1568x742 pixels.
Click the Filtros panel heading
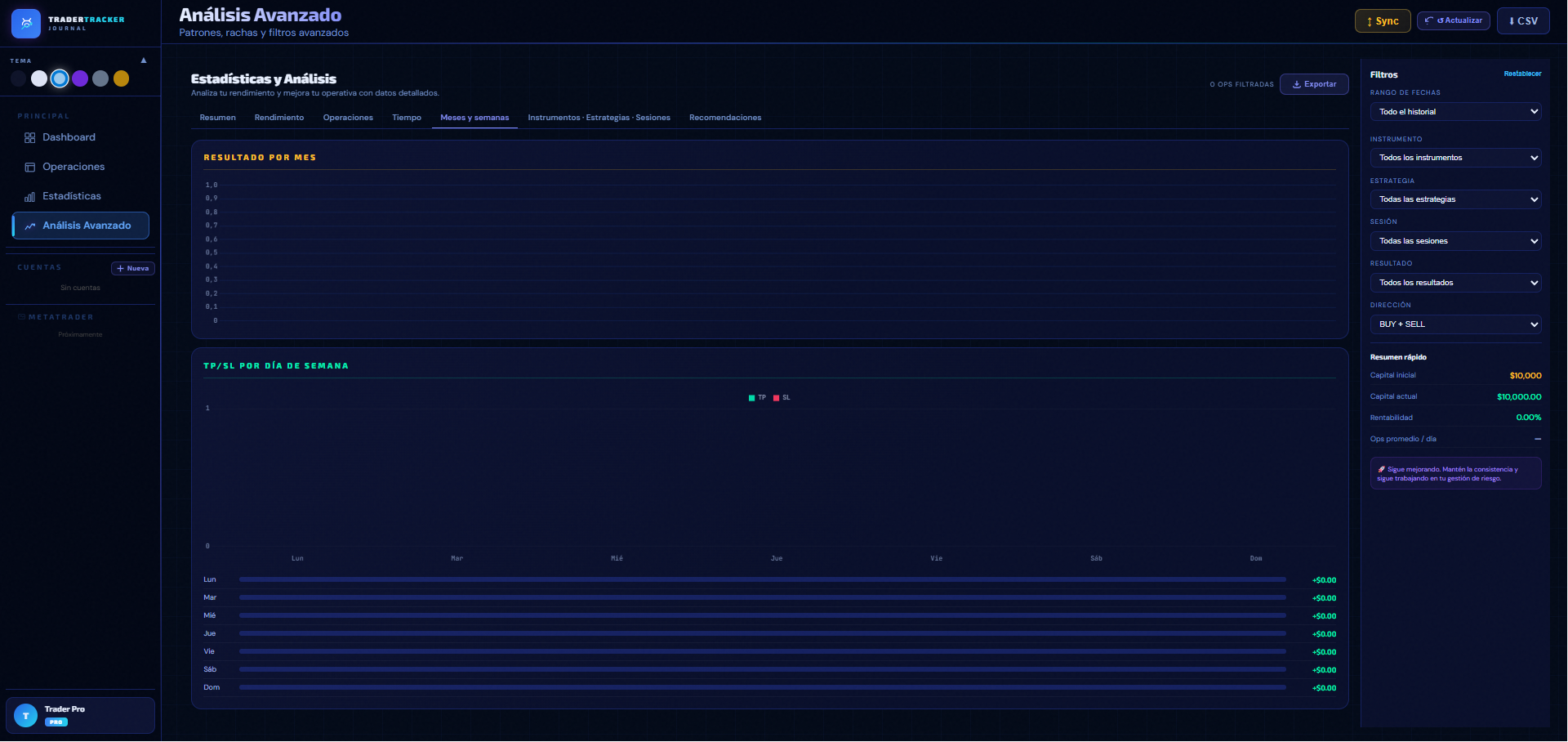coord(1383,74)
